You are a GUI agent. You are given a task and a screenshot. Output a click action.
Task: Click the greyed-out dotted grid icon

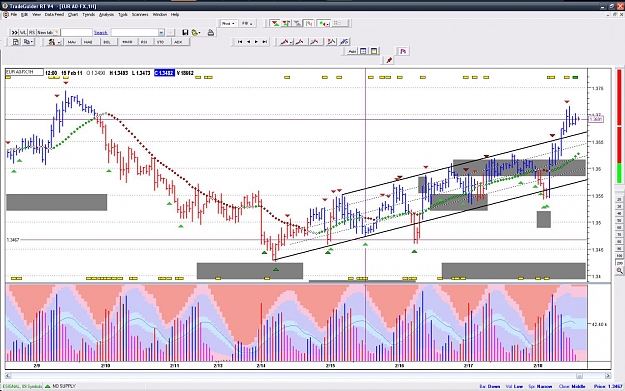click(x=339, y=24)
